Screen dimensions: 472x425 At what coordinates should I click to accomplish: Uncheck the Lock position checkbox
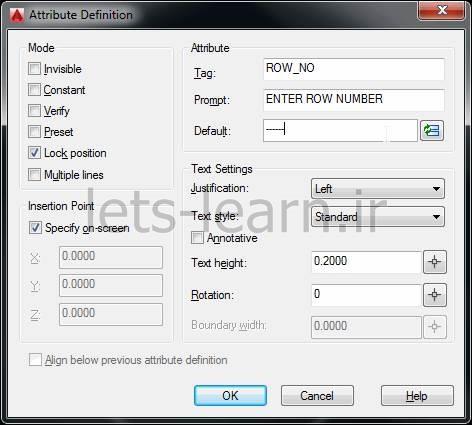tap(34, 153)
